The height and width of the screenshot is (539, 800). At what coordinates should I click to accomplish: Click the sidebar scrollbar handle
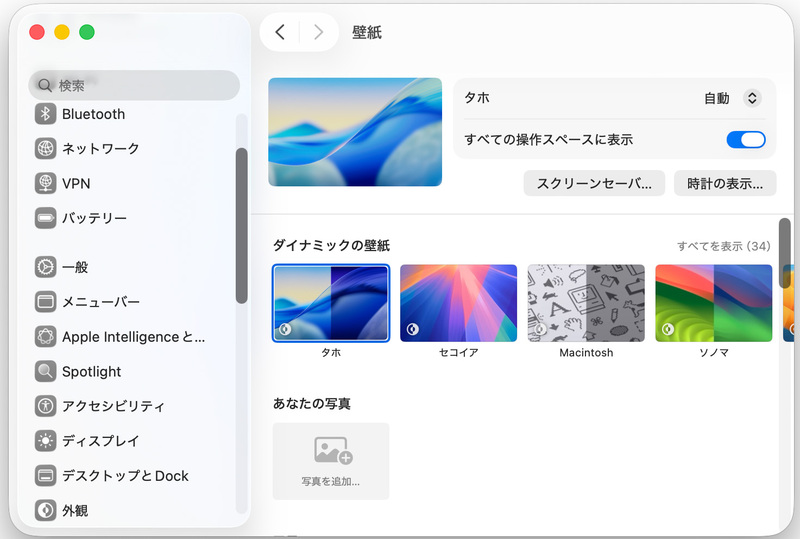tap(241, 226)
